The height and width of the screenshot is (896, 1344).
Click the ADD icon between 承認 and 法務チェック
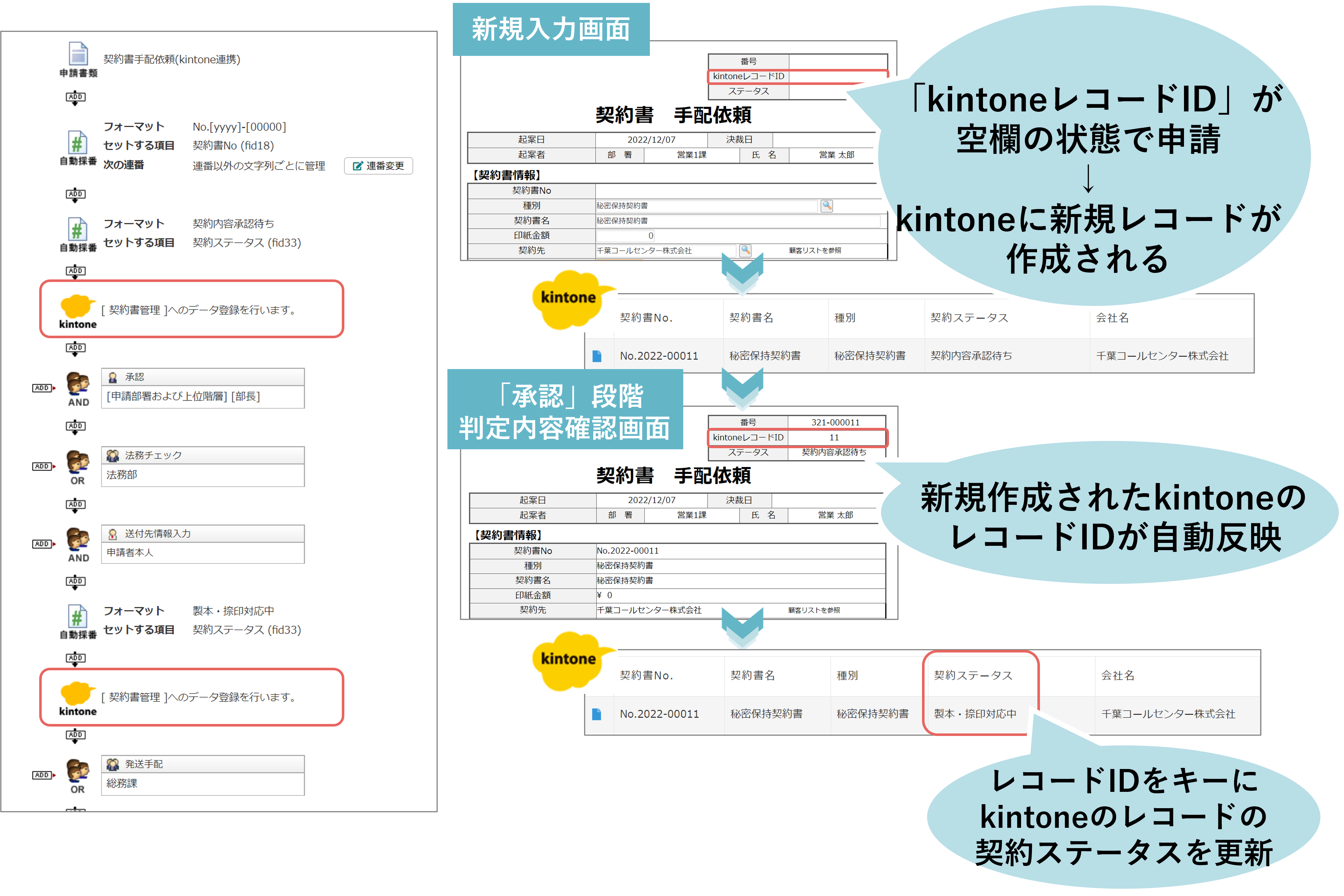click(75, 427)
